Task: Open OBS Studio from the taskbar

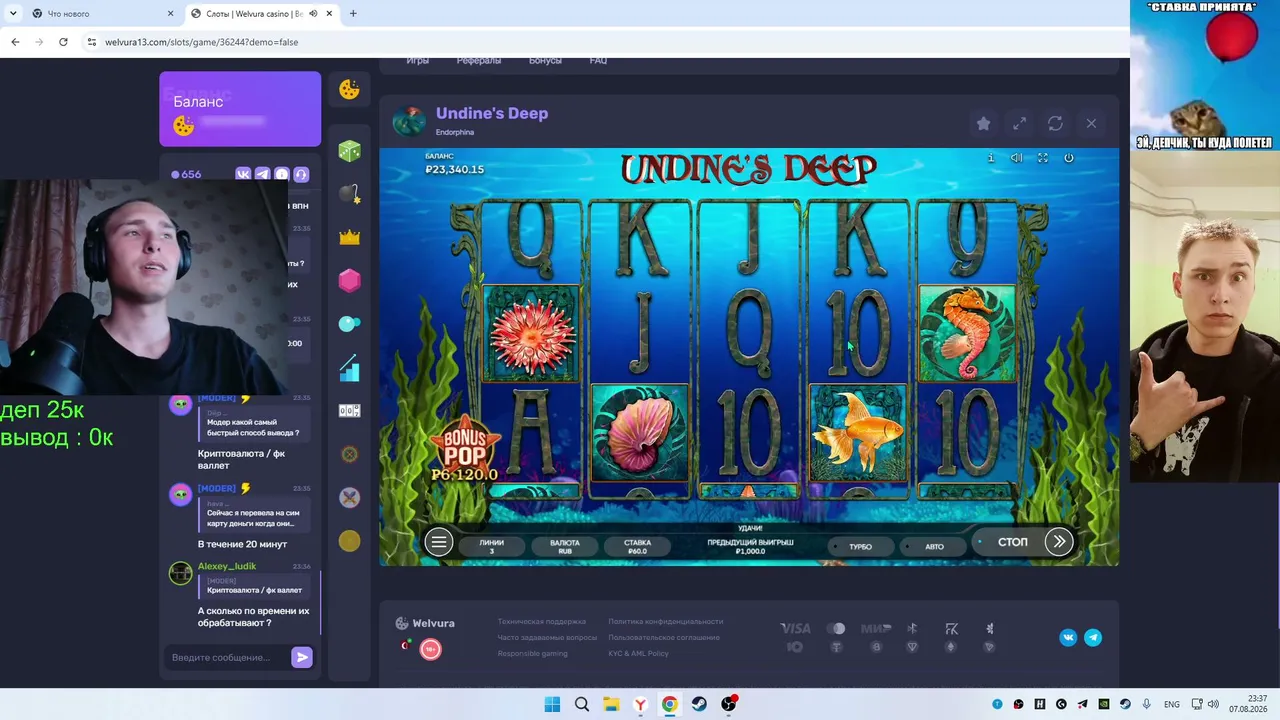Action: click(x=729, y=704)
